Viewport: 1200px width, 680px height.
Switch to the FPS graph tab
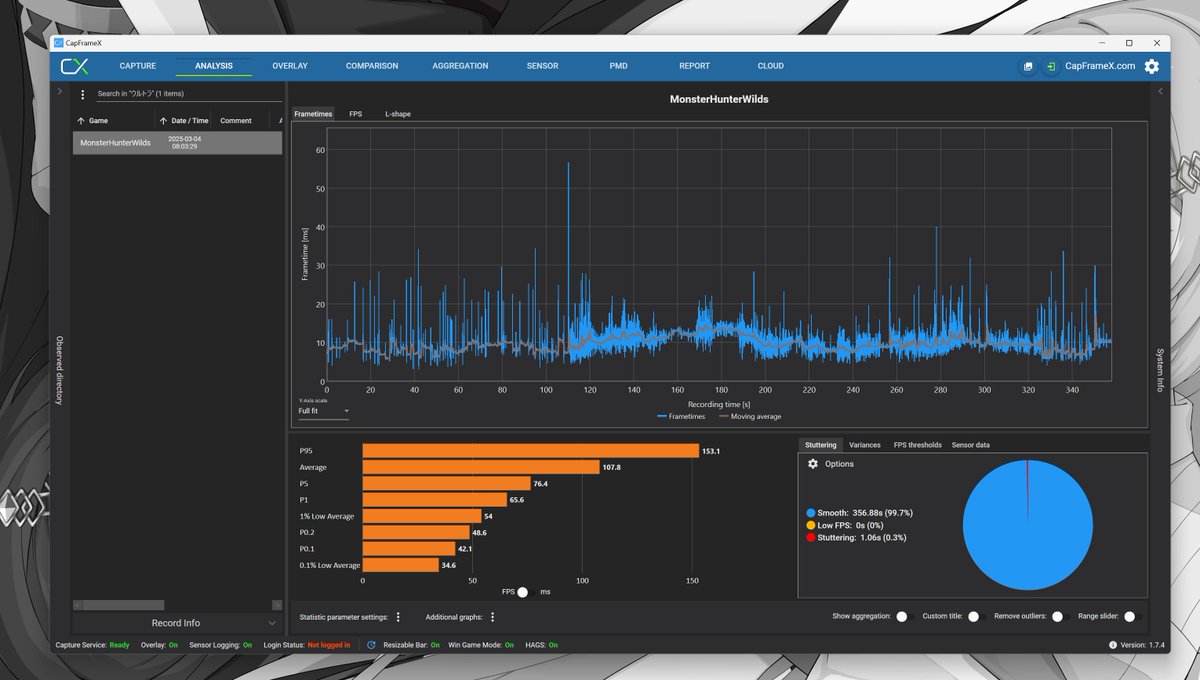(x=356, y=114)
